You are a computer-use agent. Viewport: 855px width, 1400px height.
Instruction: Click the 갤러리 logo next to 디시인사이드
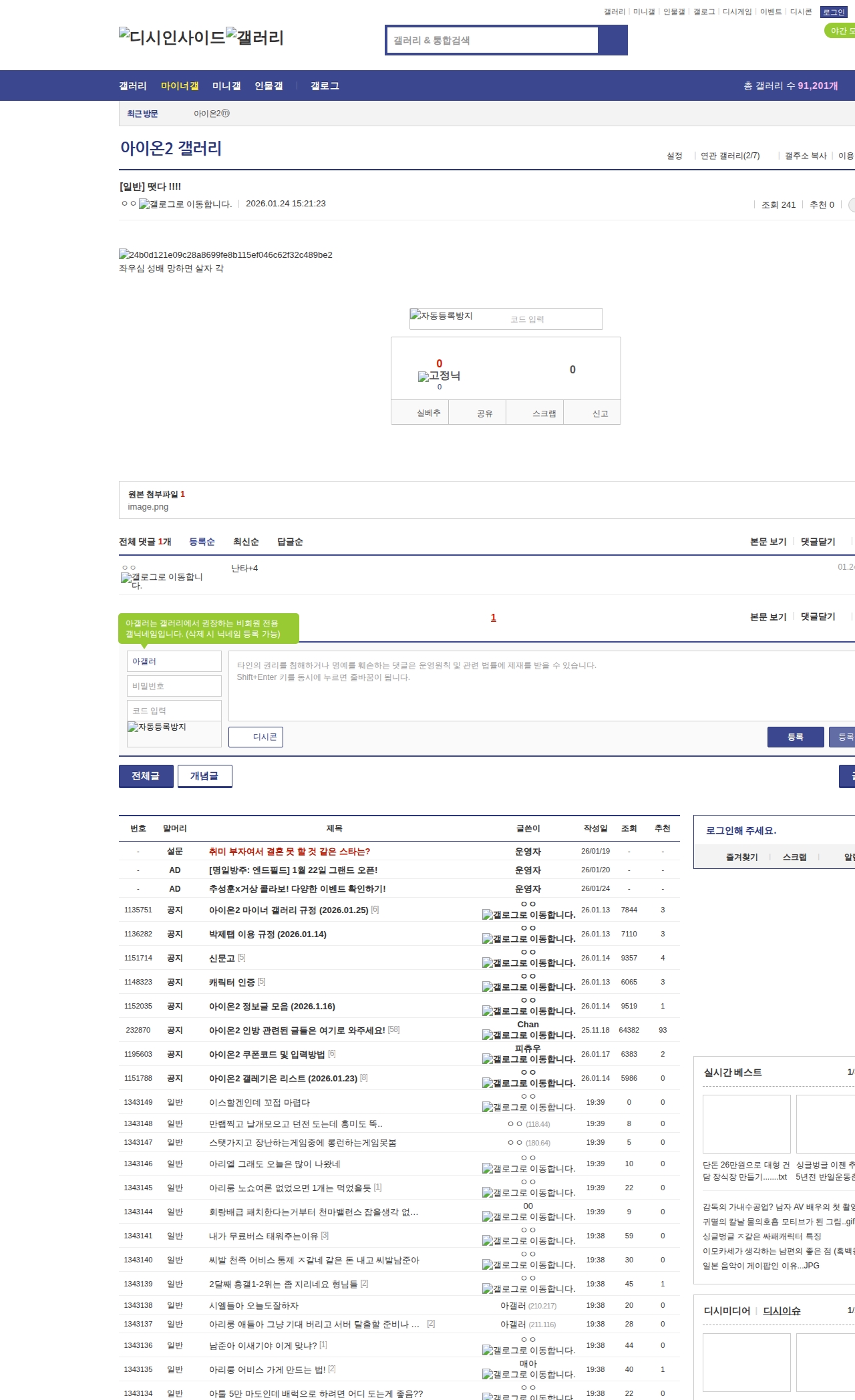pos(254,37)
